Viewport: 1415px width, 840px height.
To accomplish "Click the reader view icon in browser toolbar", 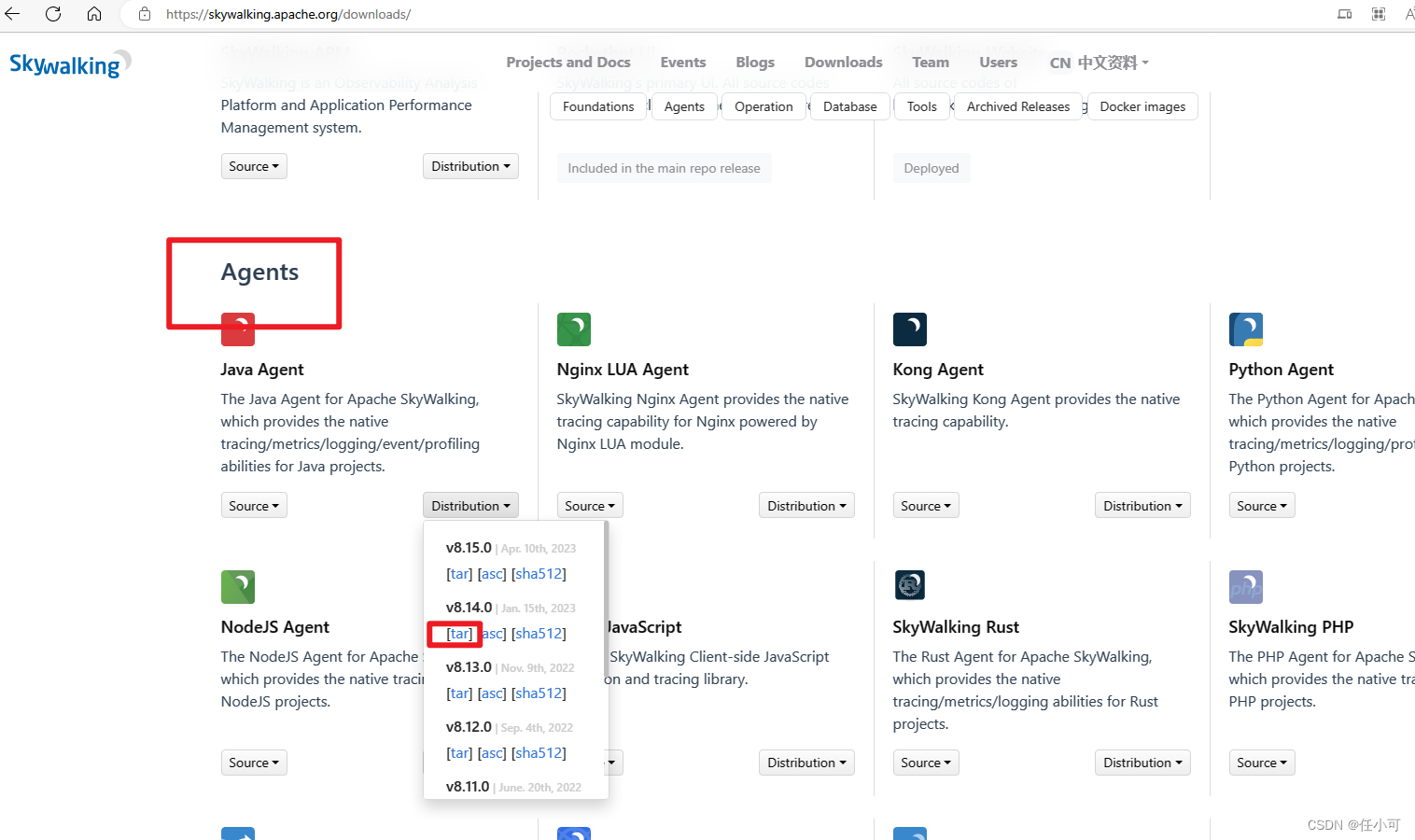I will click(x=1345, y=14).
